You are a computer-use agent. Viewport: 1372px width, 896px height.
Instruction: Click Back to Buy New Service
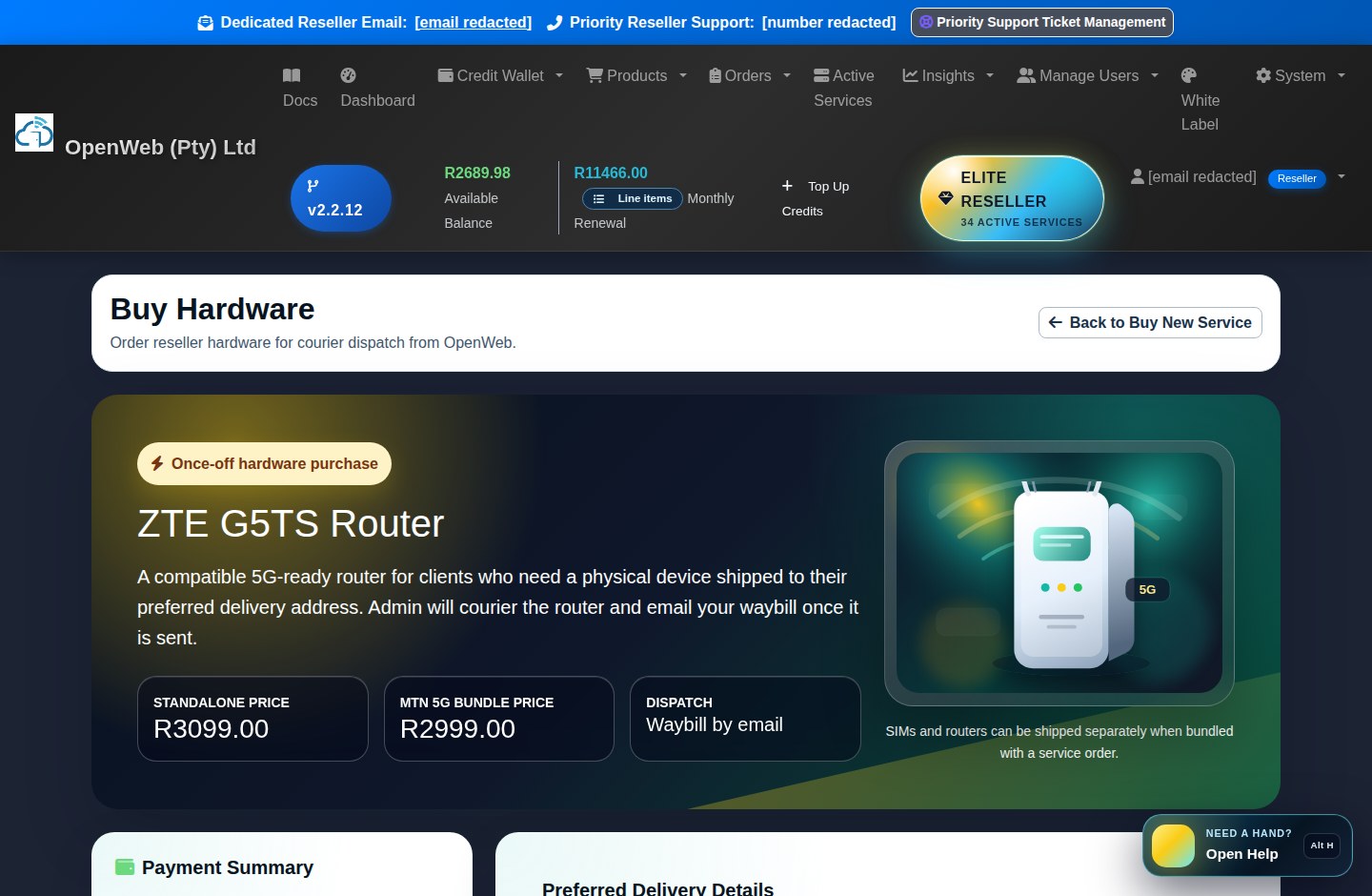pyautogui.click(x=1150, y=322)
